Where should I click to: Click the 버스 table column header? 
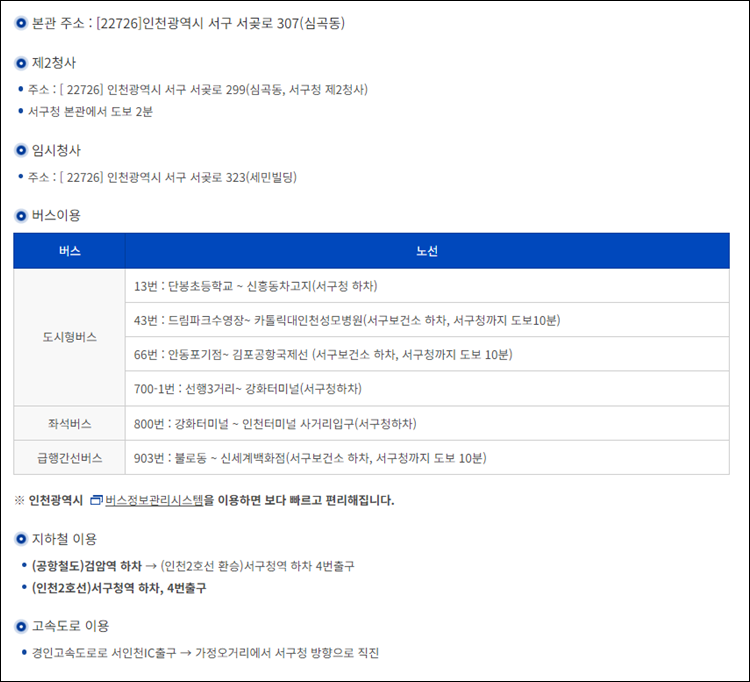69,251
